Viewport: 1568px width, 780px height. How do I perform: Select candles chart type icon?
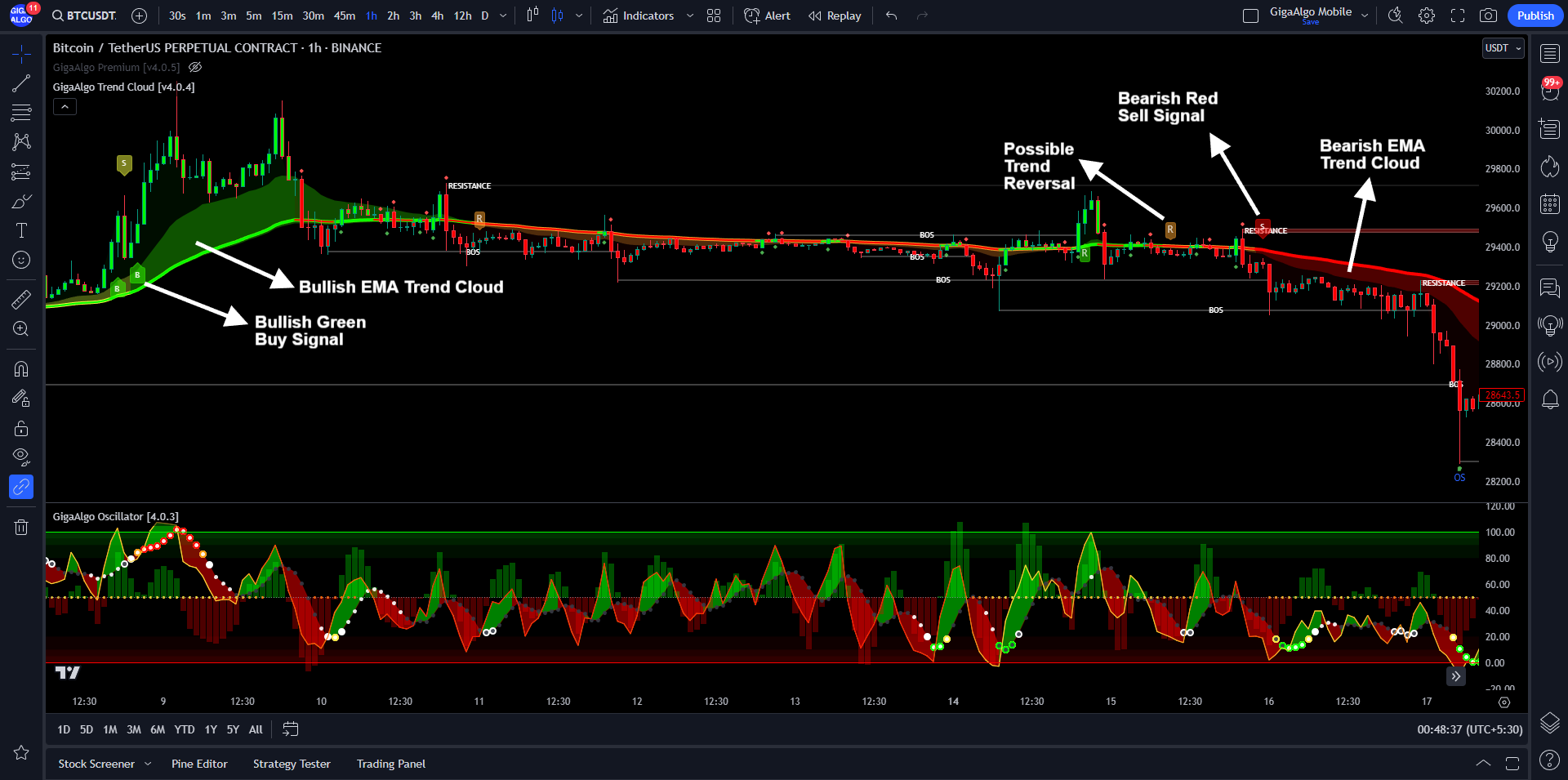558,16
